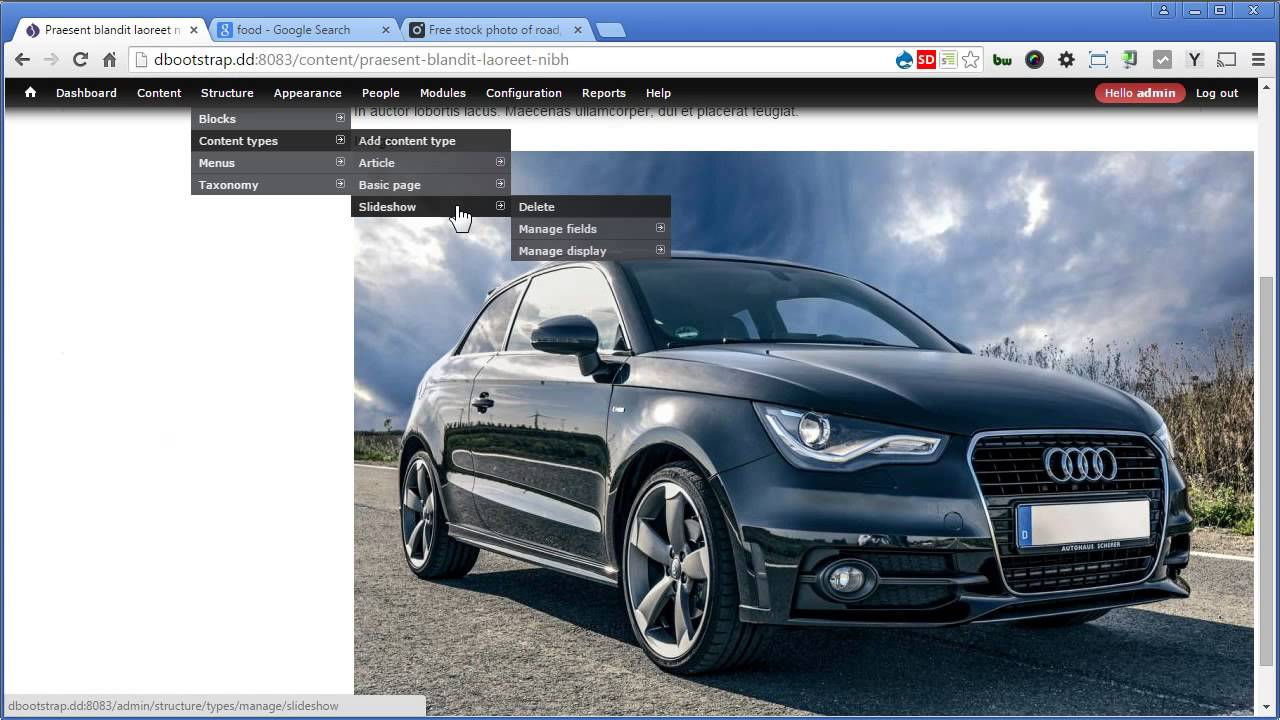Open Manage display for Slideshow
Viewport: 1280px width, 720px height.
591,251
